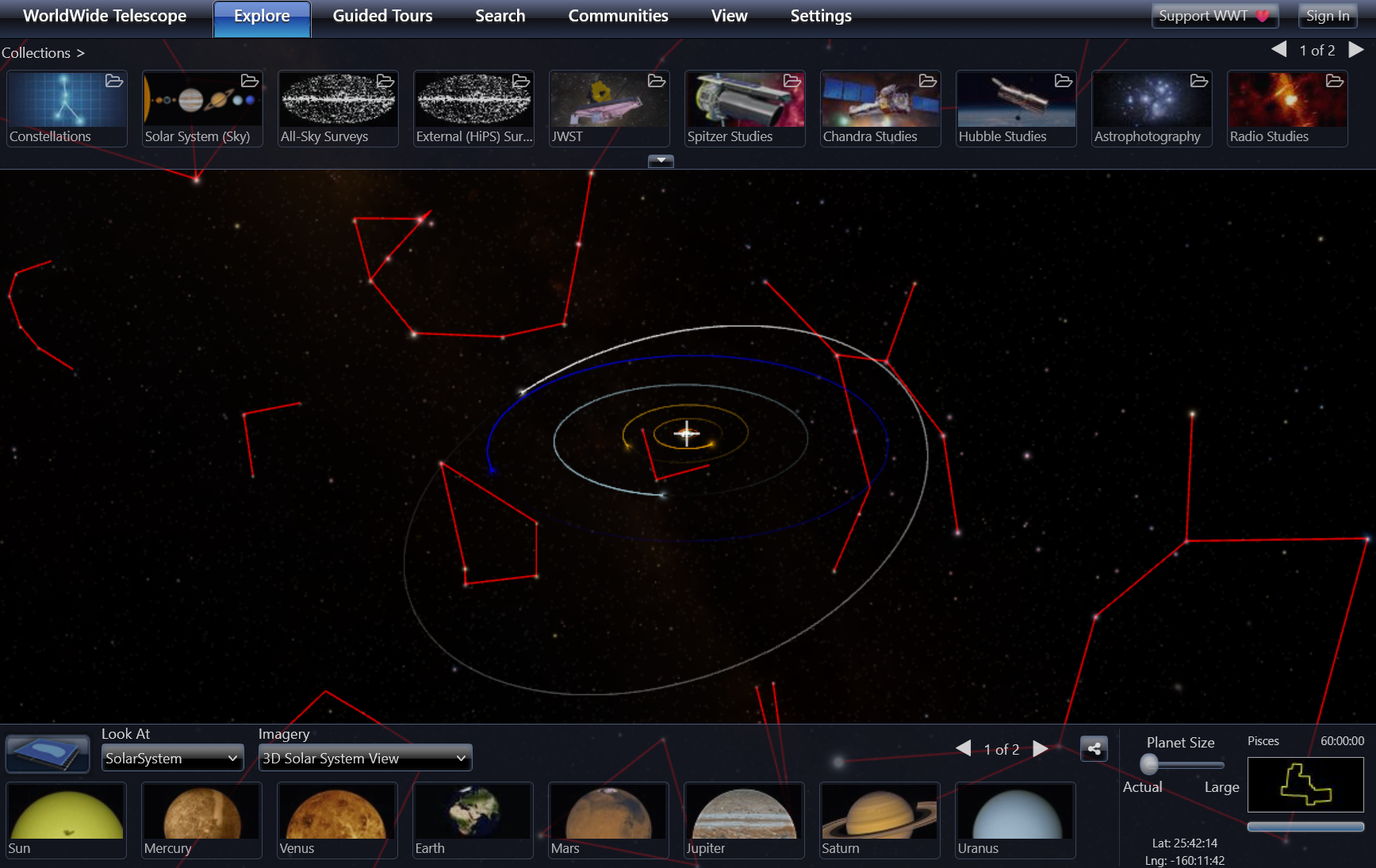Click the Sign In button
This screenshot has height=868, width=1376.
pyautogui.click(x=1327, y=16)
